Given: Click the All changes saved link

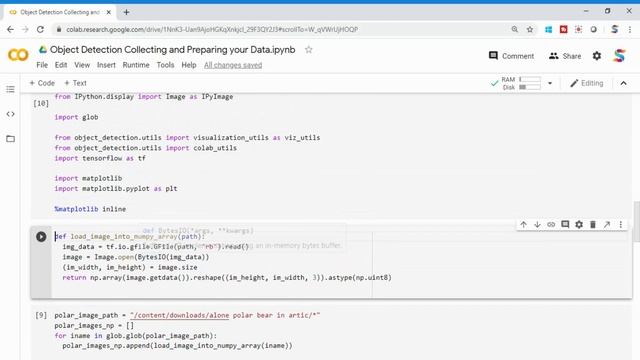Looking at the screenshot, I should (233, 65).
